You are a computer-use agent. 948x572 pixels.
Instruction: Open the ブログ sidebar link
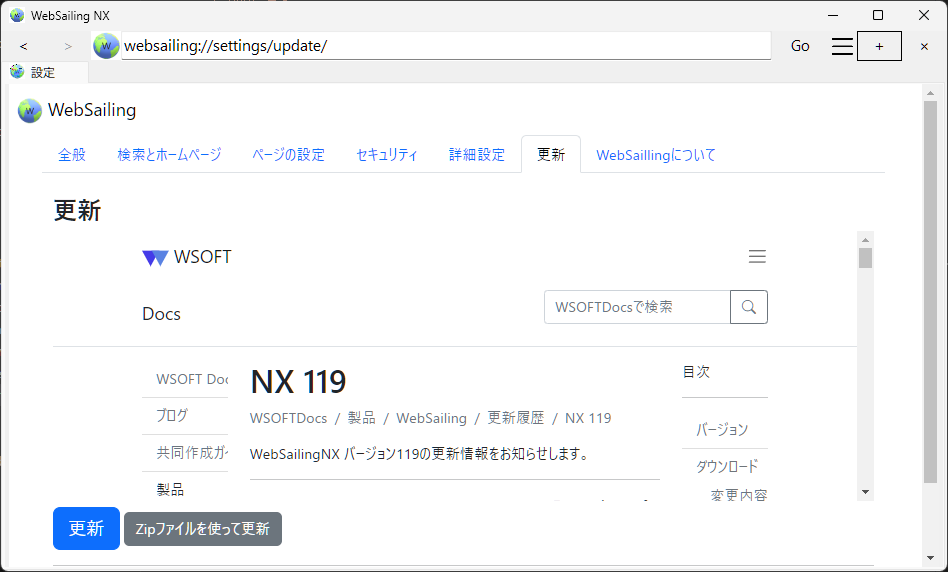[x=172, y=415]
